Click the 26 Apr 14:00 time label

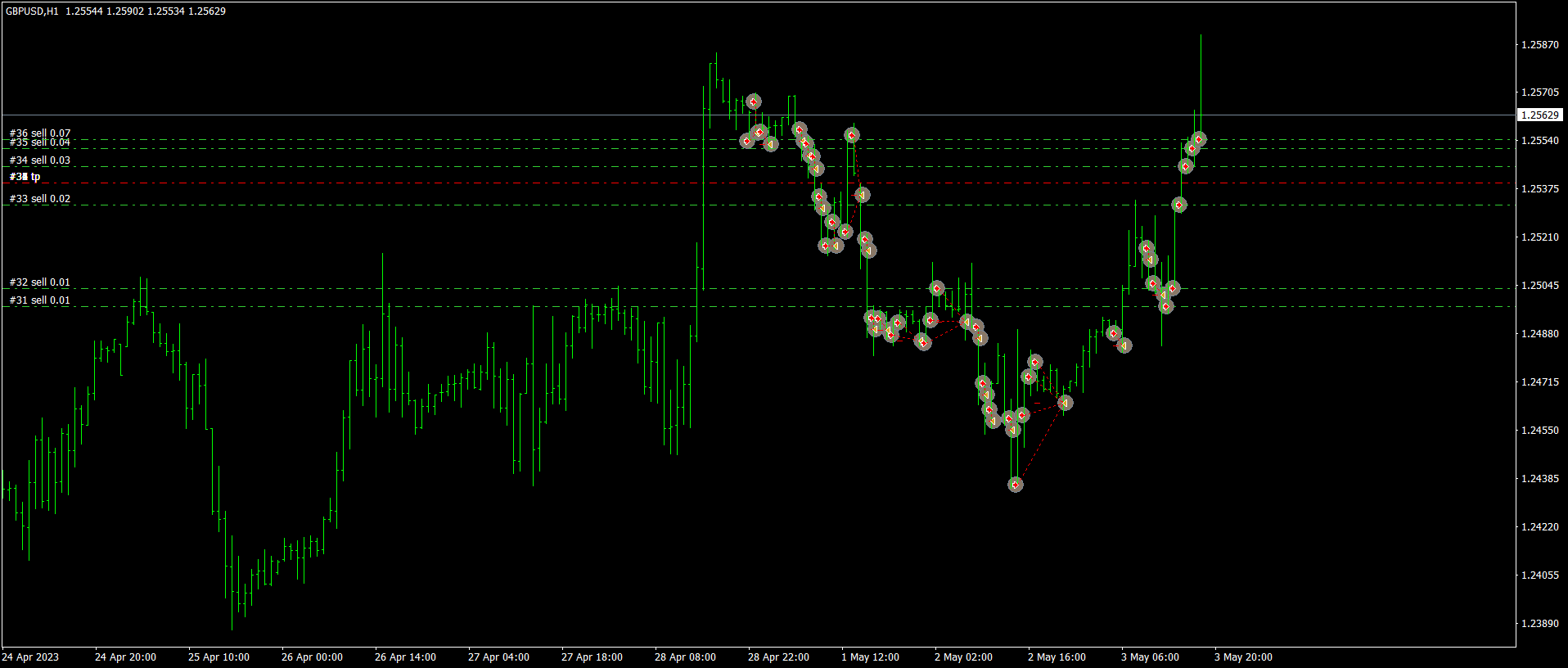tap(405, 657)
